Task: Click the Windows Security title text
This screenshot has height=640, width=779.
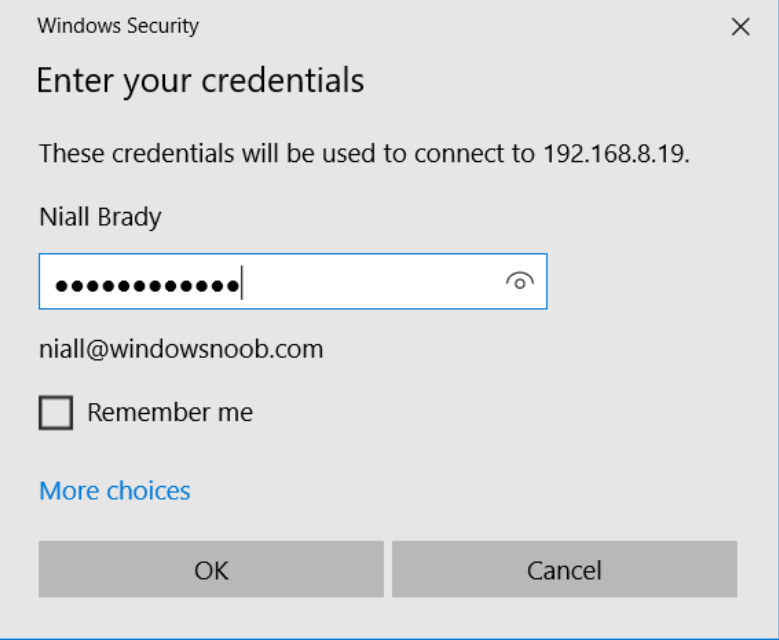Action: (118, 26)
